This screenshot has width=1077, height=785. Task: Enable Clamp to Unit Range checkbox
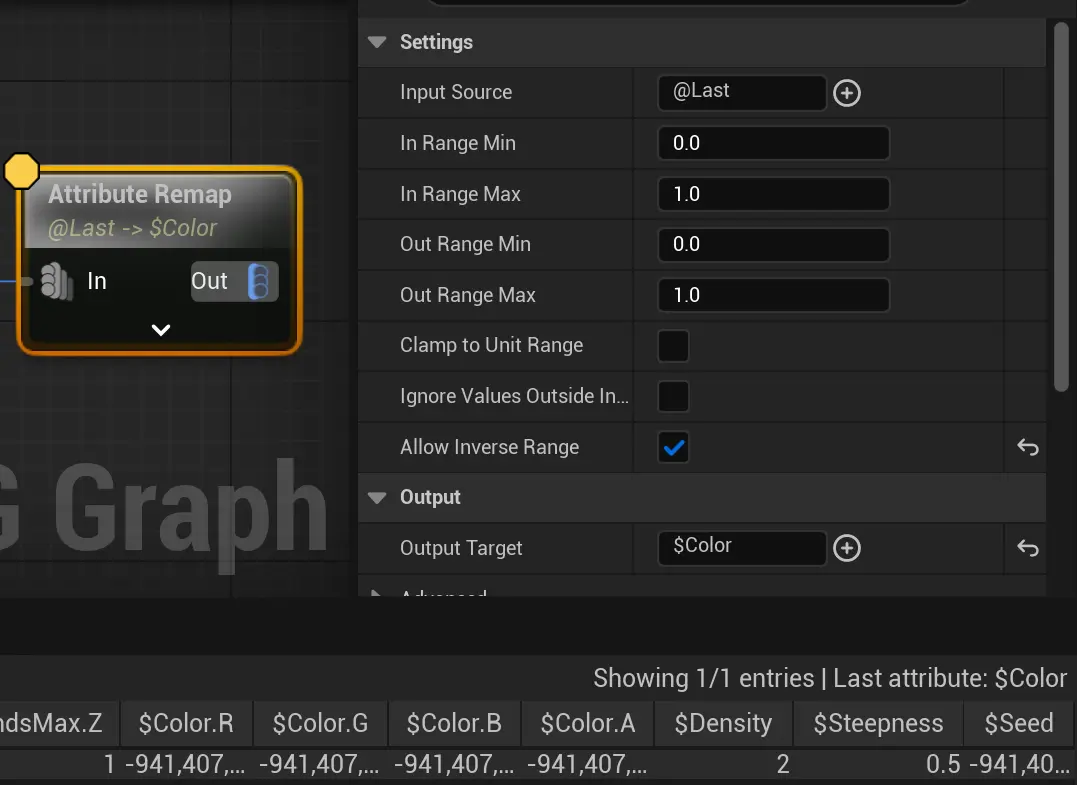[673, 346]
